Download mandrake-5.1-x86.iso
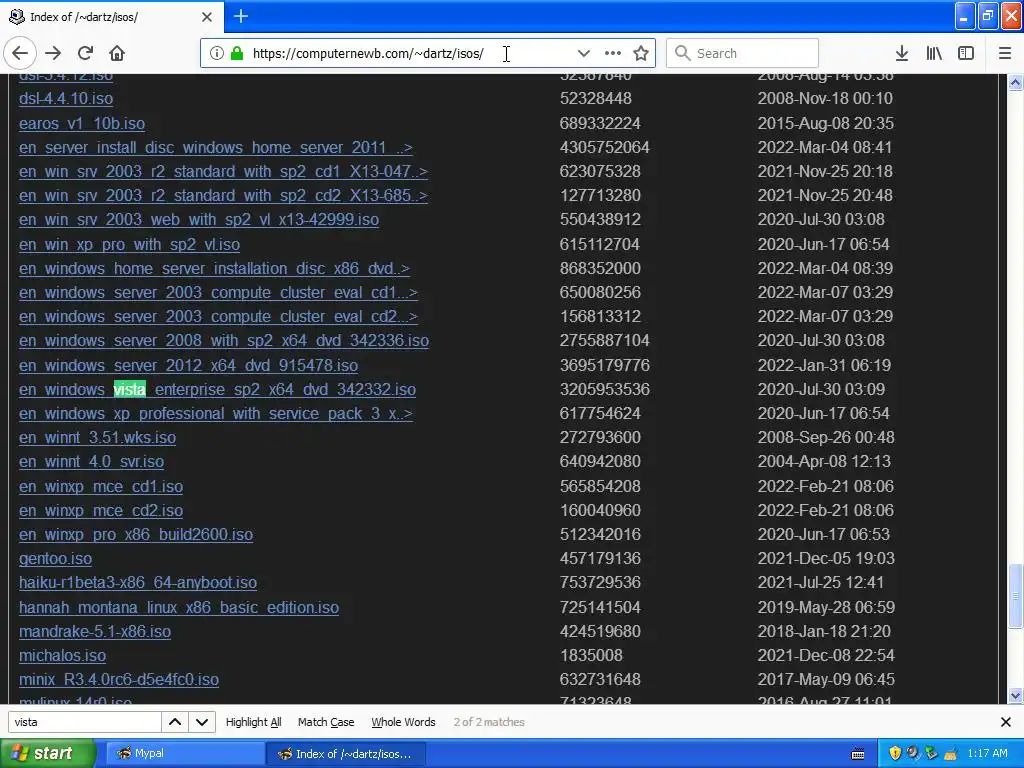 click(95, 632)
